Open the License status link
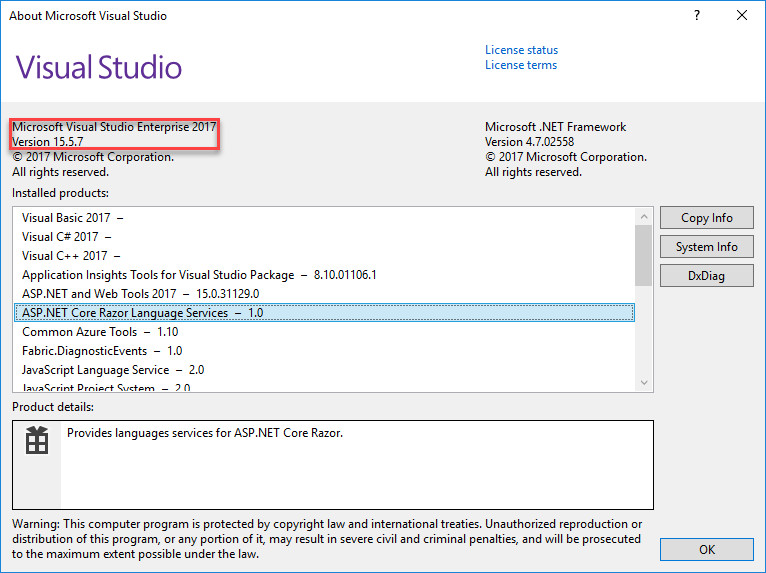766x573 pixels. [521, 50]
